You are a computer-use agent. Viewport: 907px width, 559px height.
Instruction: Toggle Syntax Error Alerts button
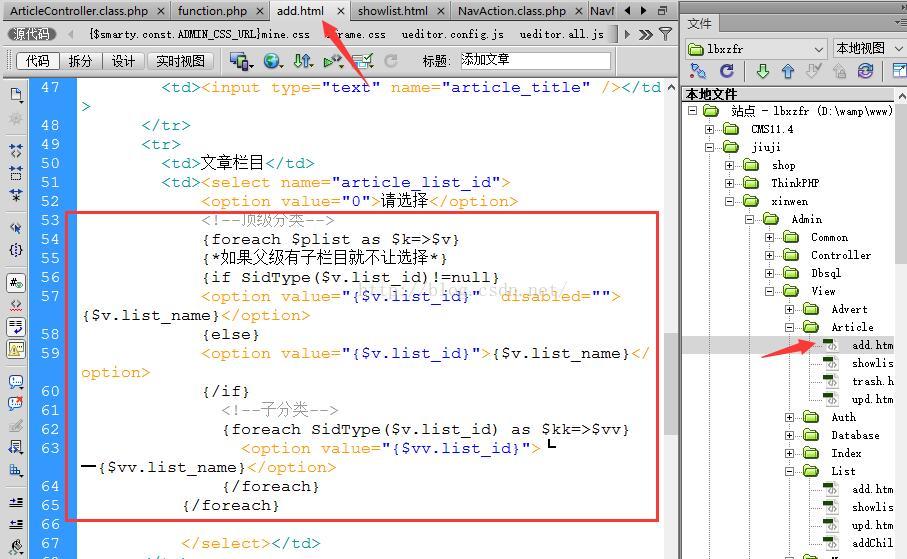point(16,349)
